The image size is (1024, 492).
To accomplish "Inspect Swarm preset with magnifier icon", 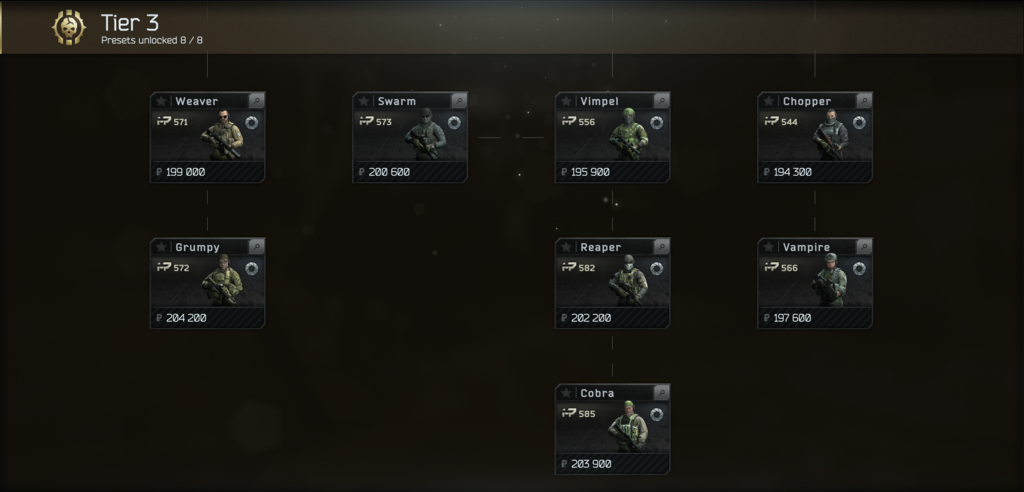I will 459,101.
